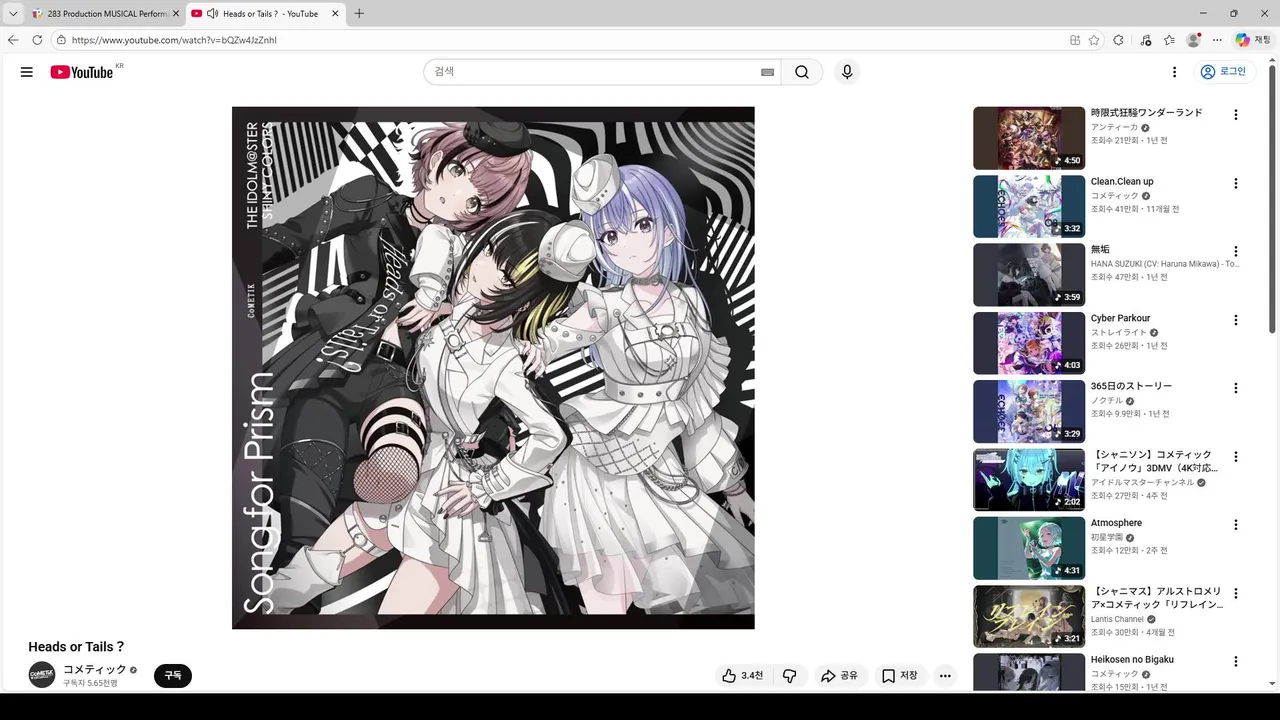Image resolution: width=1280 pixels, height=720 pixels.
Task: Open the tab actions chevron menu
Action: (x=12, y=14)
